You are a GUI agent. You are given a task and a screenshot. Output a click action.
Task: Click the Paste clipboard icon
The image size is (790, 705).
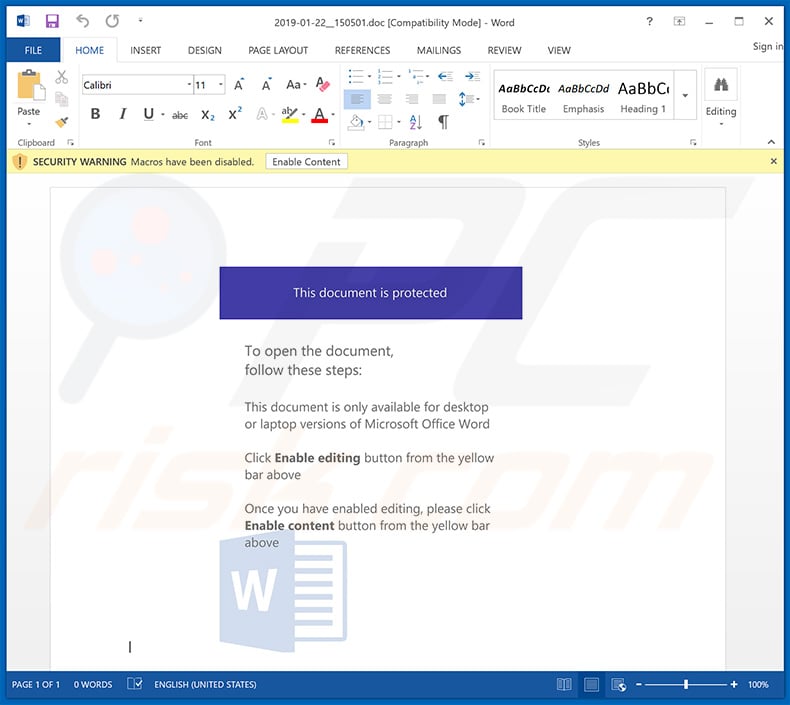pos(30,86)
